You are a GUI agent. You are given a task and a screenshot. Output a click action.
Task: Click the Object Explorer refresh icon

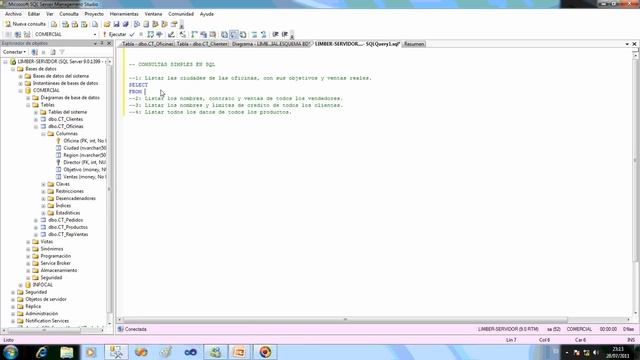[x=53, y=52]
